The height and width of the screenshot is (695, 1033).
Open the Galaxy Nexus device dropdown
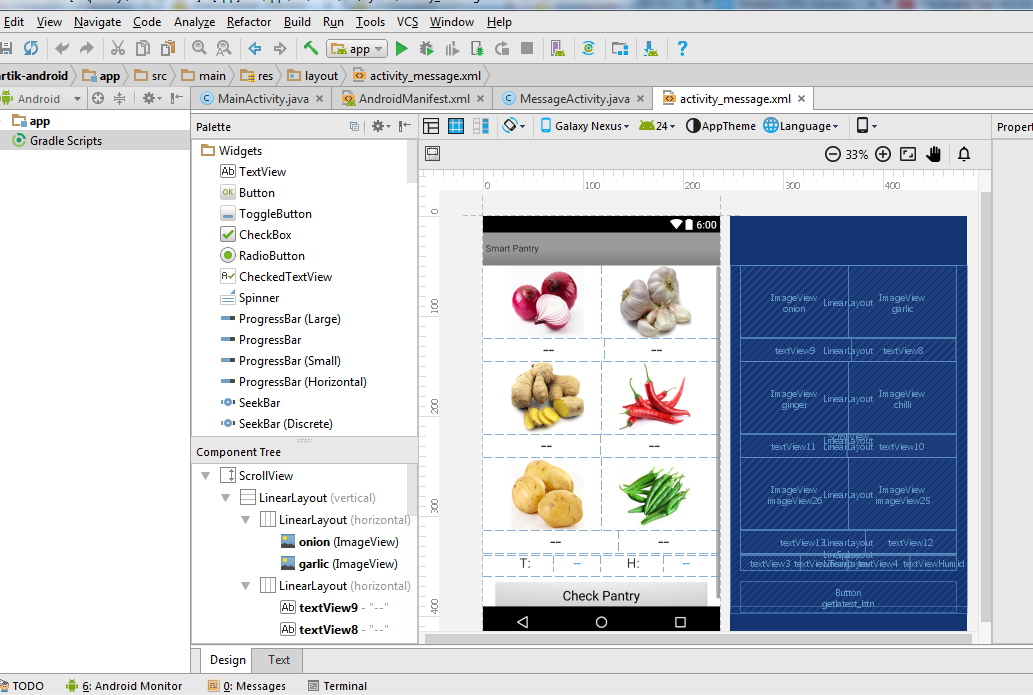click(585, 126)
